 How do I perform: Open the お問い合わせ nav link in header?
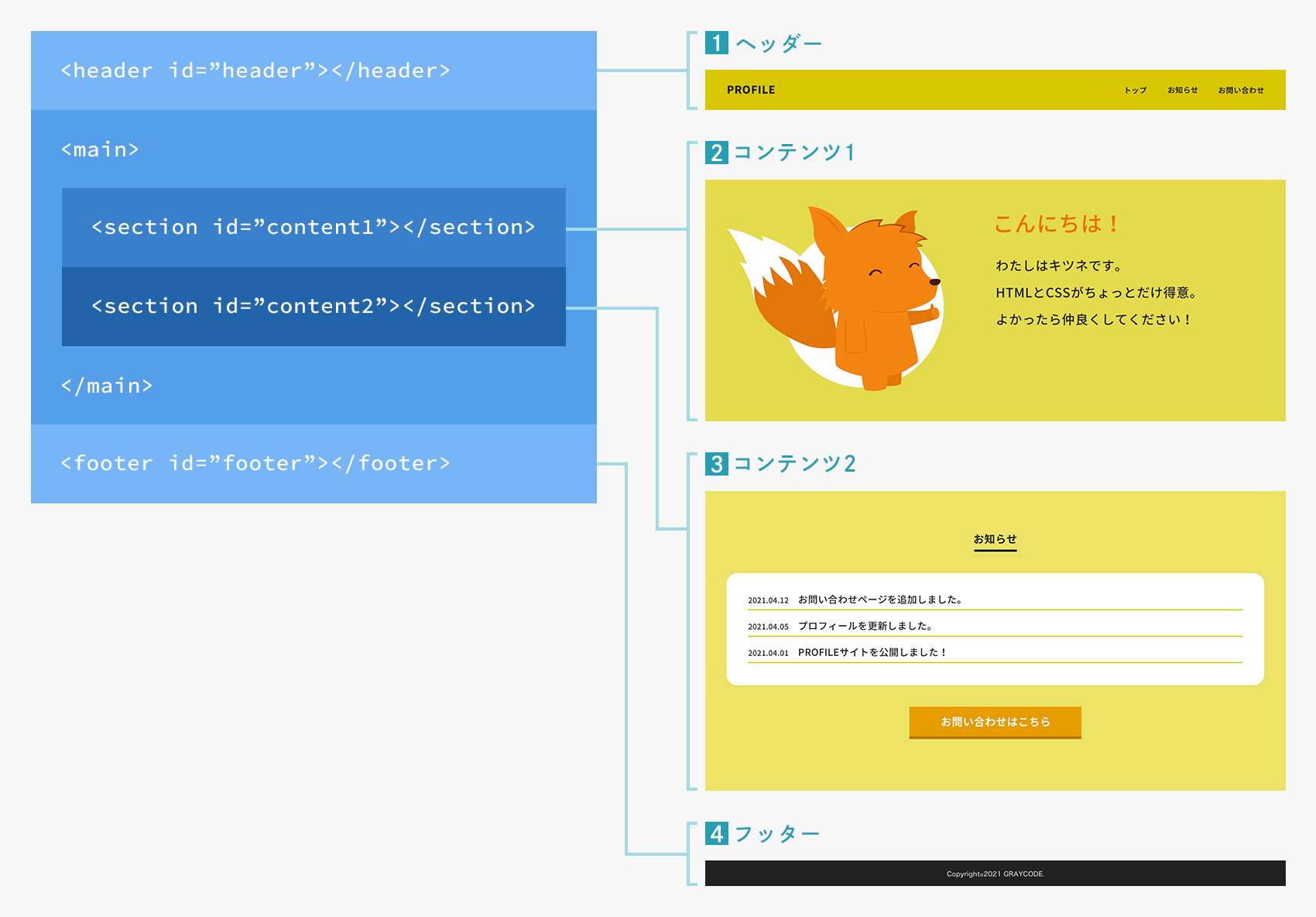coord(1241,91)
